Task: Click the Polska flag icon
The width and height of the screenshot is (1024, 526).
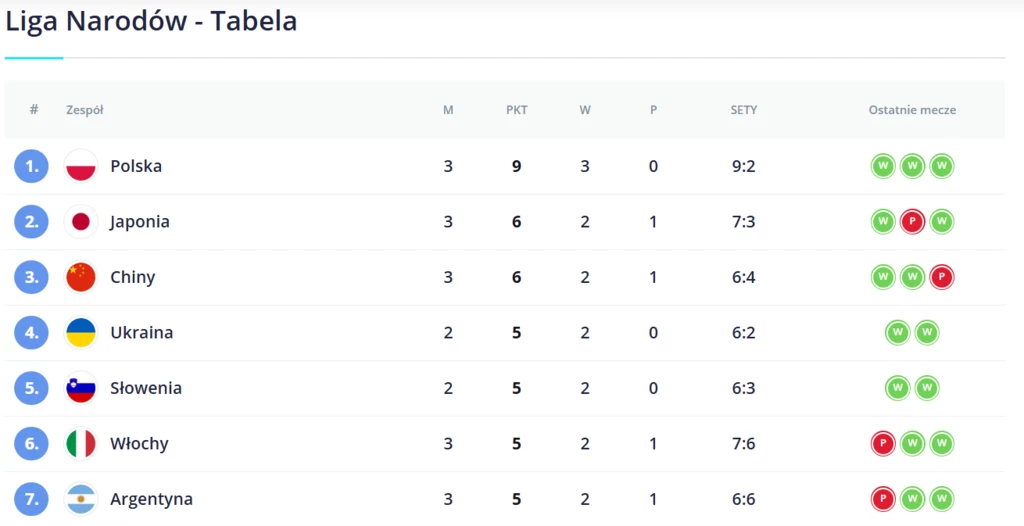Action: (x=81, y=166)
